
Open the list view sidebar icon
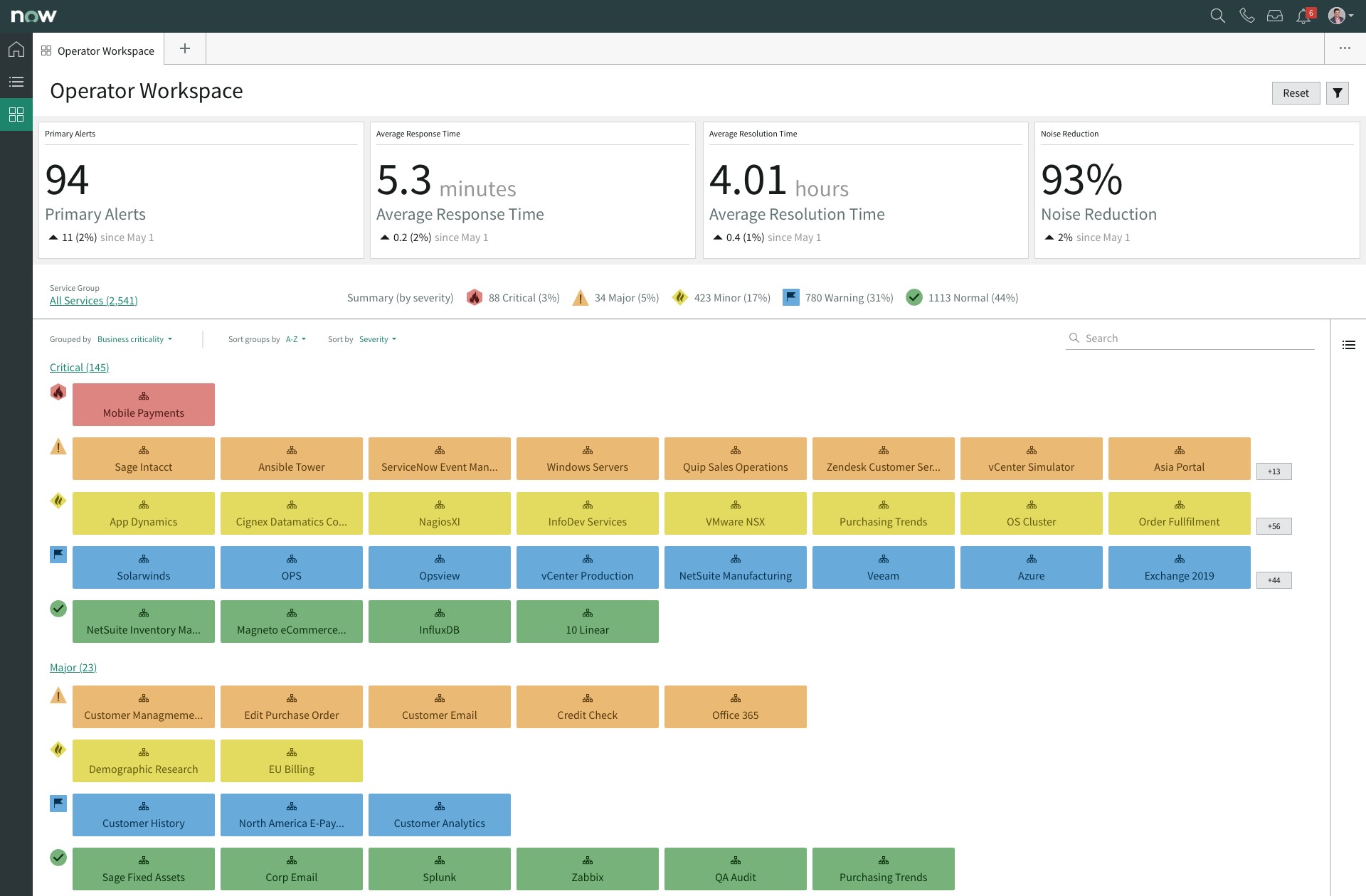[16, 82]
